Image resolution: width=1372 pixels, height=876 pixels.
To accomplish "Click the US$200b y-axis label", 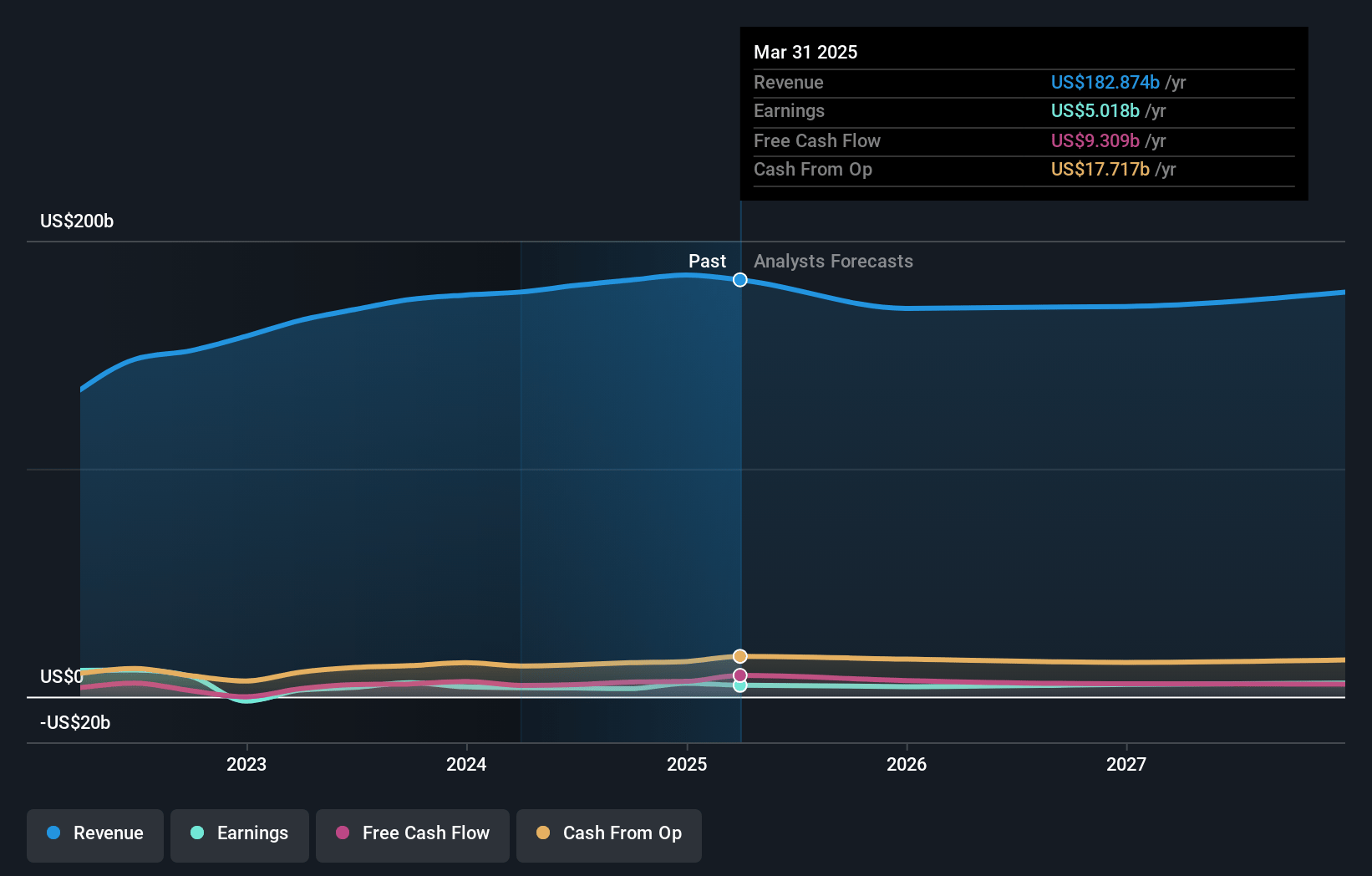I will pyautogui.click(x=77, y=221).
